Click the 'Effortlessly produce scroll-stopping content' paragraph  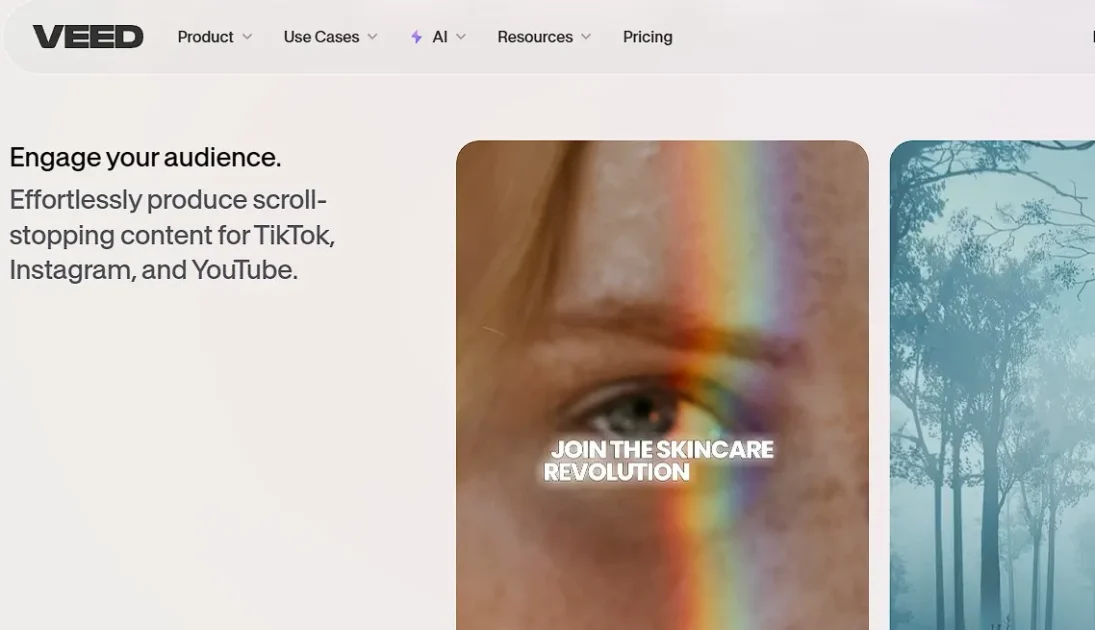[172, 235]
